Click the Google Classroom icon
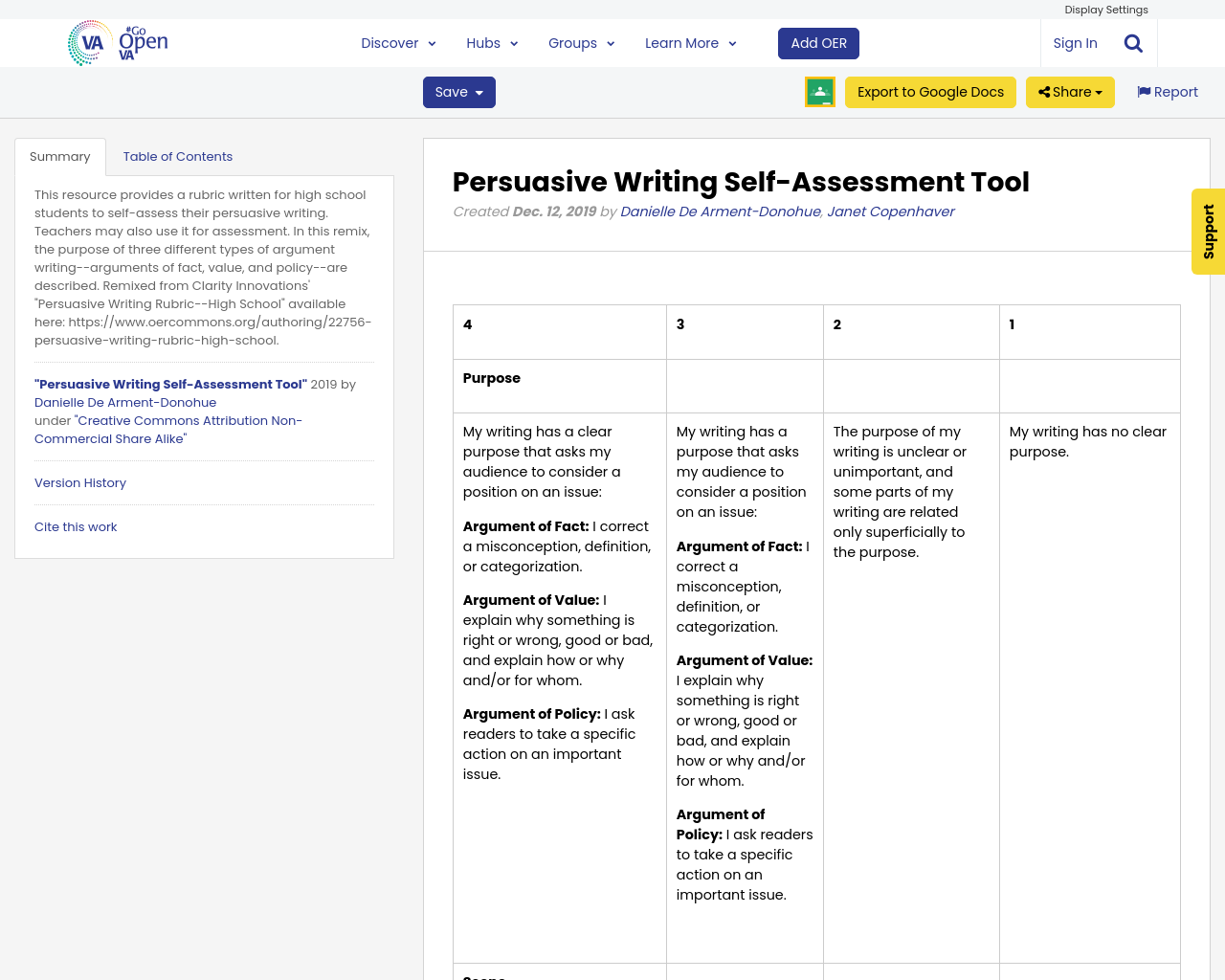The height and width of the screenshot is (980, 1225). (x=820, y=92)
